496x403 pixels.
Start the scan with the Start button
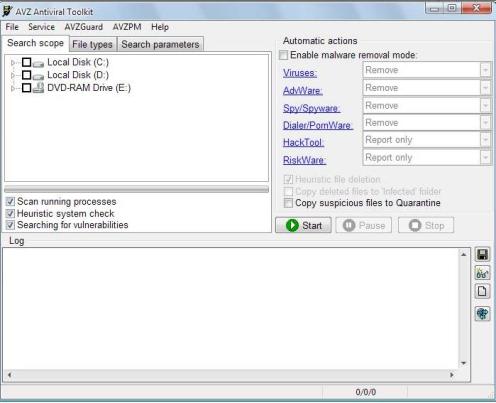[x=303, y=225]
